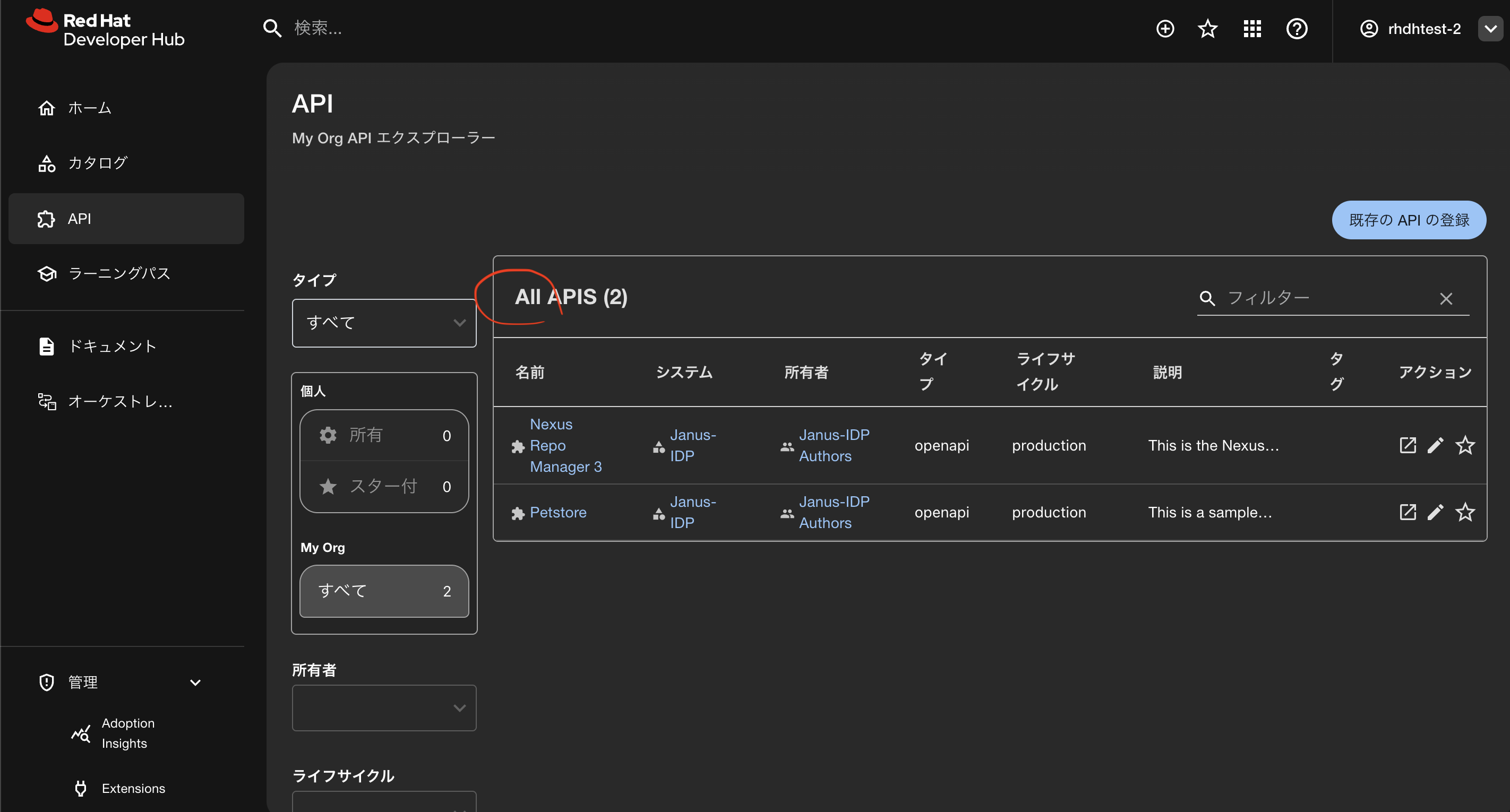Image resolution: width=1510 pixels, height=812 pixels.
Task: Open the 所有者 owner filter dropdown
Action: tap(384, 708)
